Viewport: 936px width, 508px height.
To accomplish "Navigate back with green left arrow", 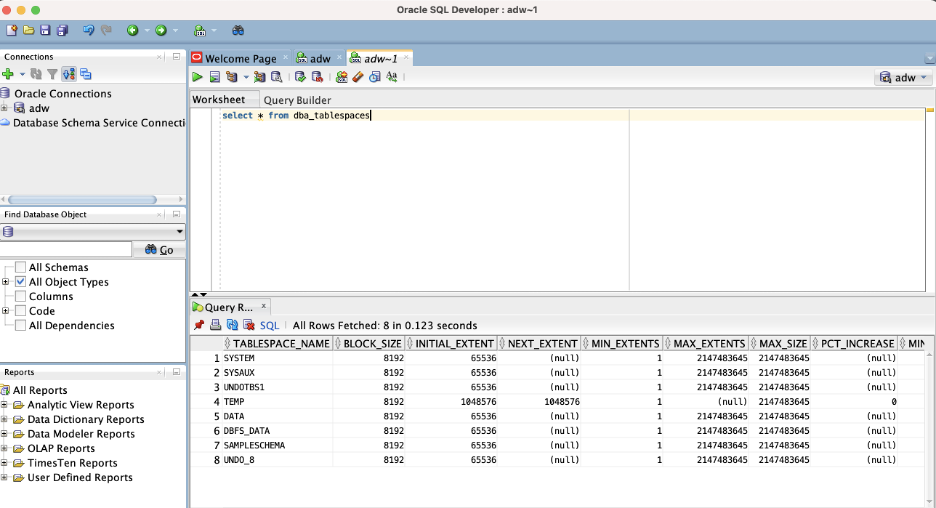I will tap(133, 30).
